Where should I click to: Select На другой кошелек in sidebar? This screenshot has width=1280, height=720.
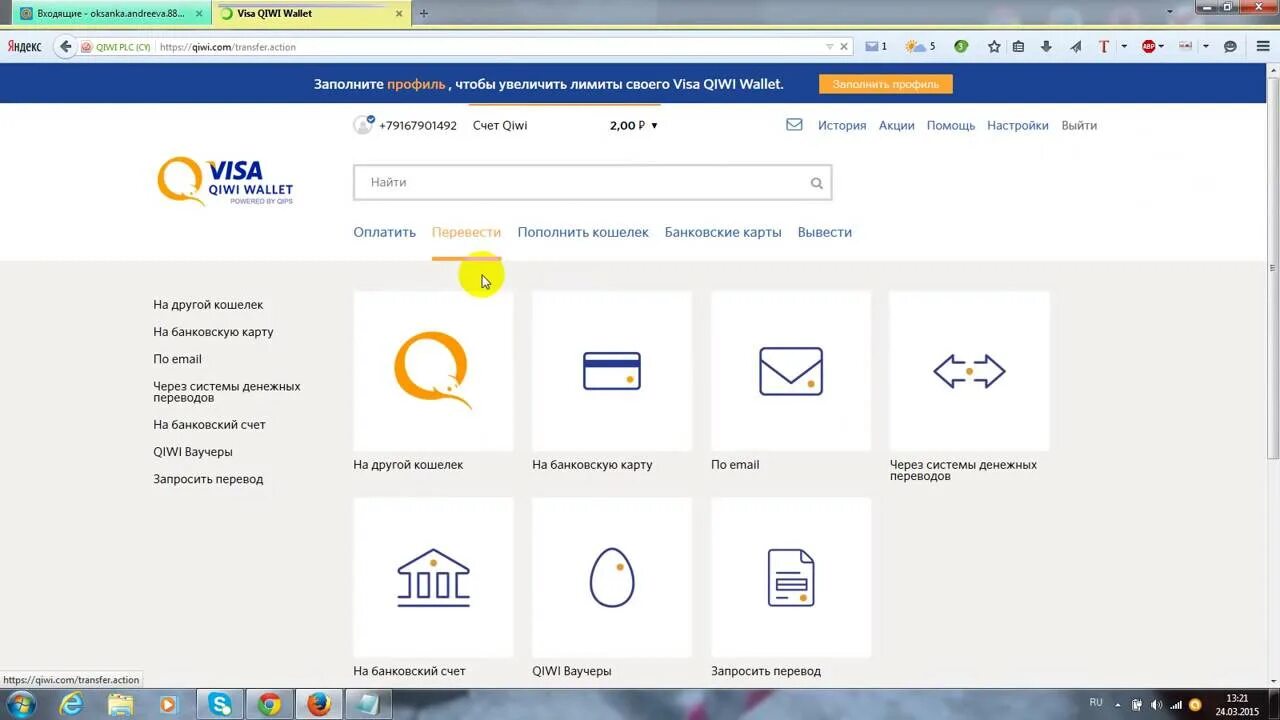pyautogui.click(x=208, y=305)
